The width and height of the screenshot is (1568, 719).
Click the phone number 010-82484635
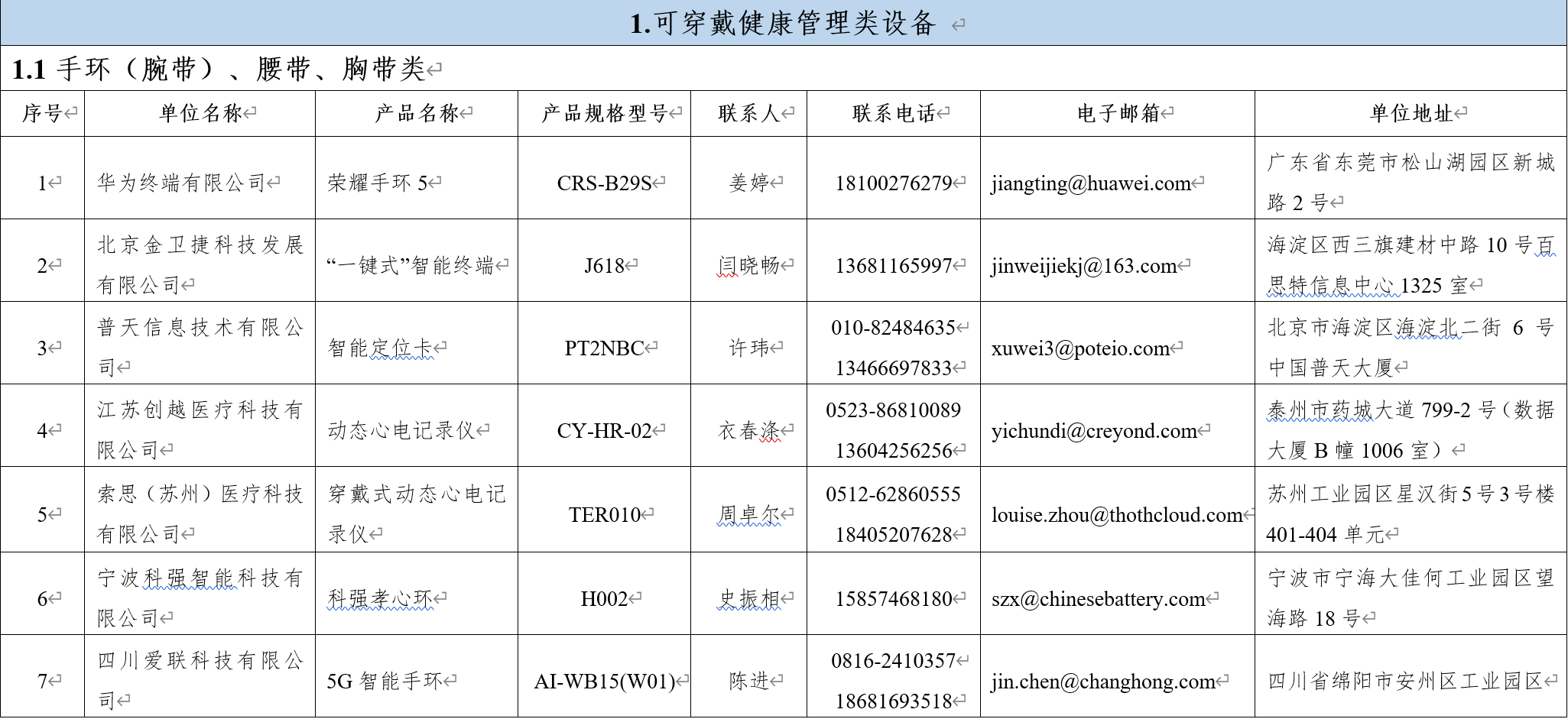point(894,328)
